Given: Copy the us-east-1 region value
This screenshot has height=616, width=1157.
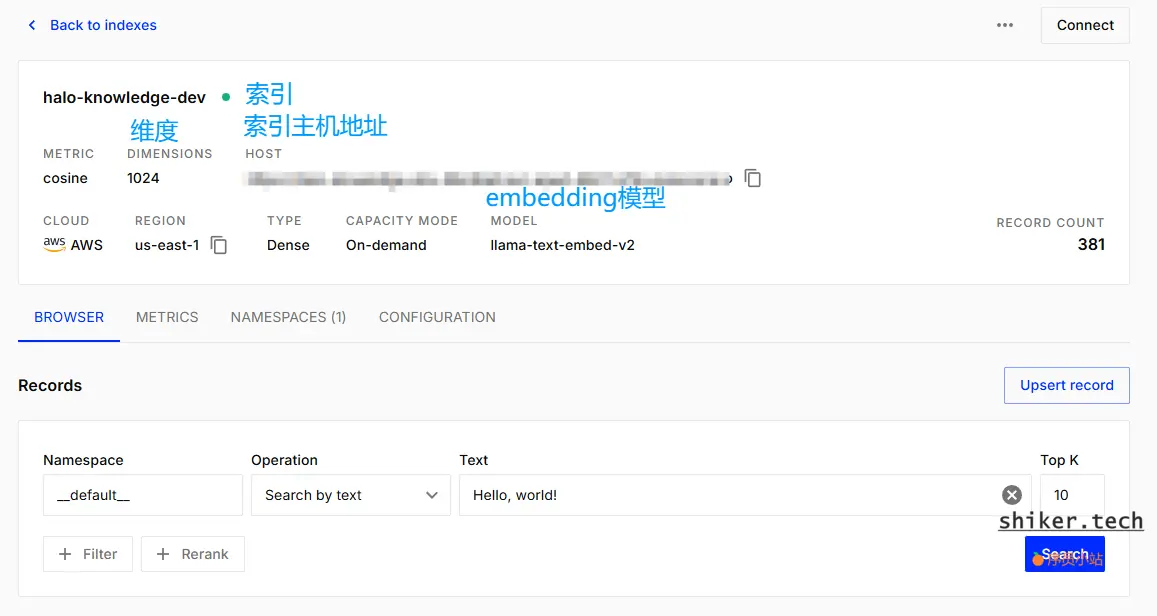Looking at the screenshot, I should pyautogui.click(x=218, y=245).
